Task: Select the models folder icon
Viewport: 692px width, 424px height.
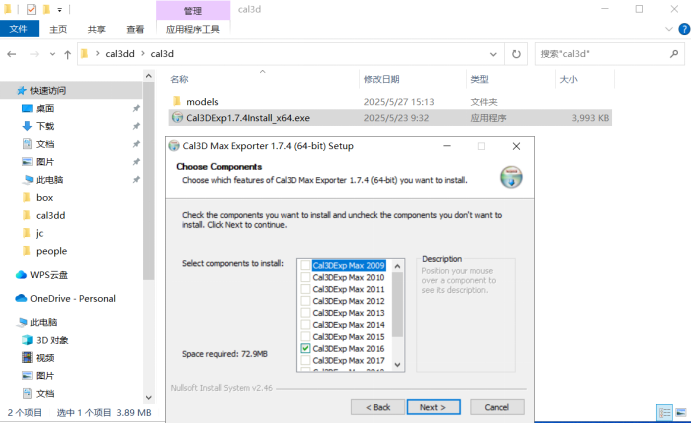Action: click(177, 101)
